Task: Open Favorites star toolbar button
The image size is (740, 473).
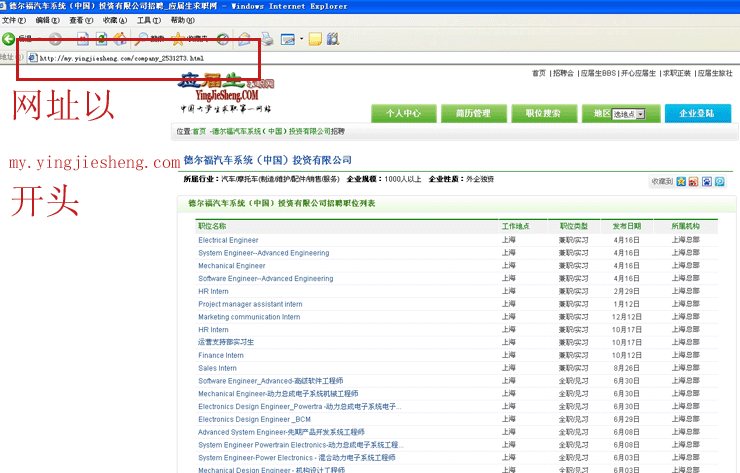Action: point(178,39)
